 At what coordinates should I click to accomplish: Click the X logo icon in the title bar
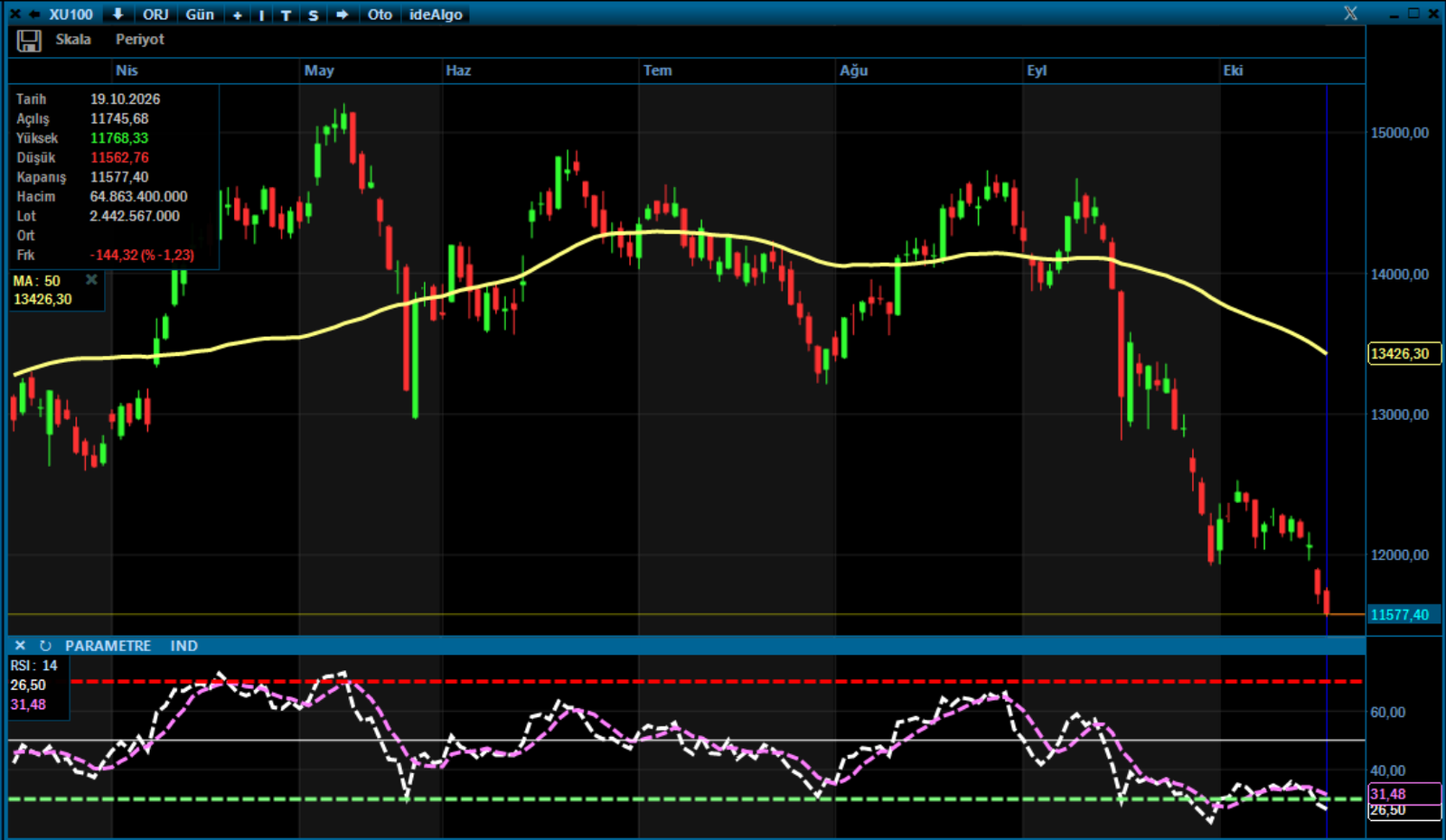(1350, 14)
